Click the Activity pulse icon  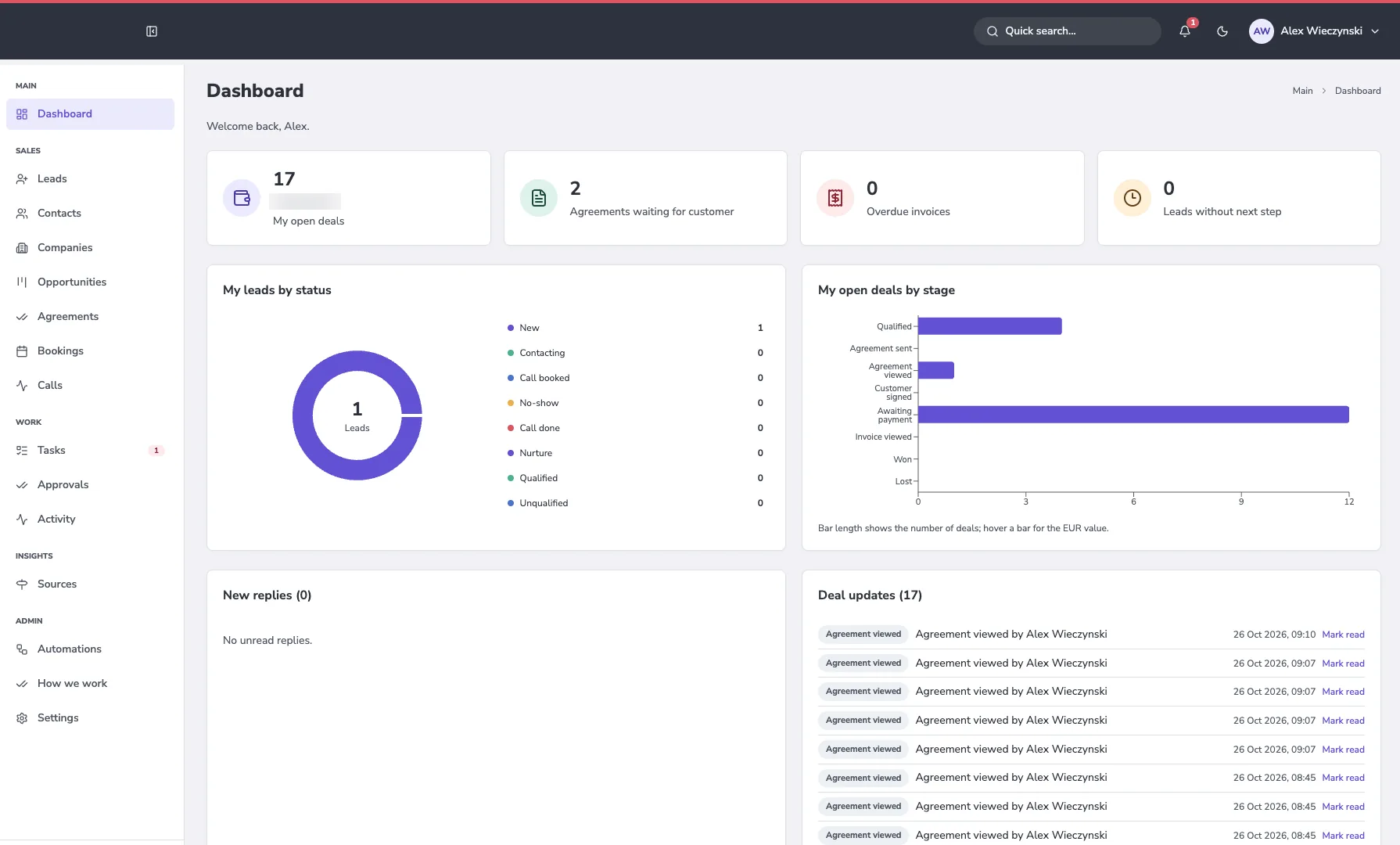(x=22, y=520)
